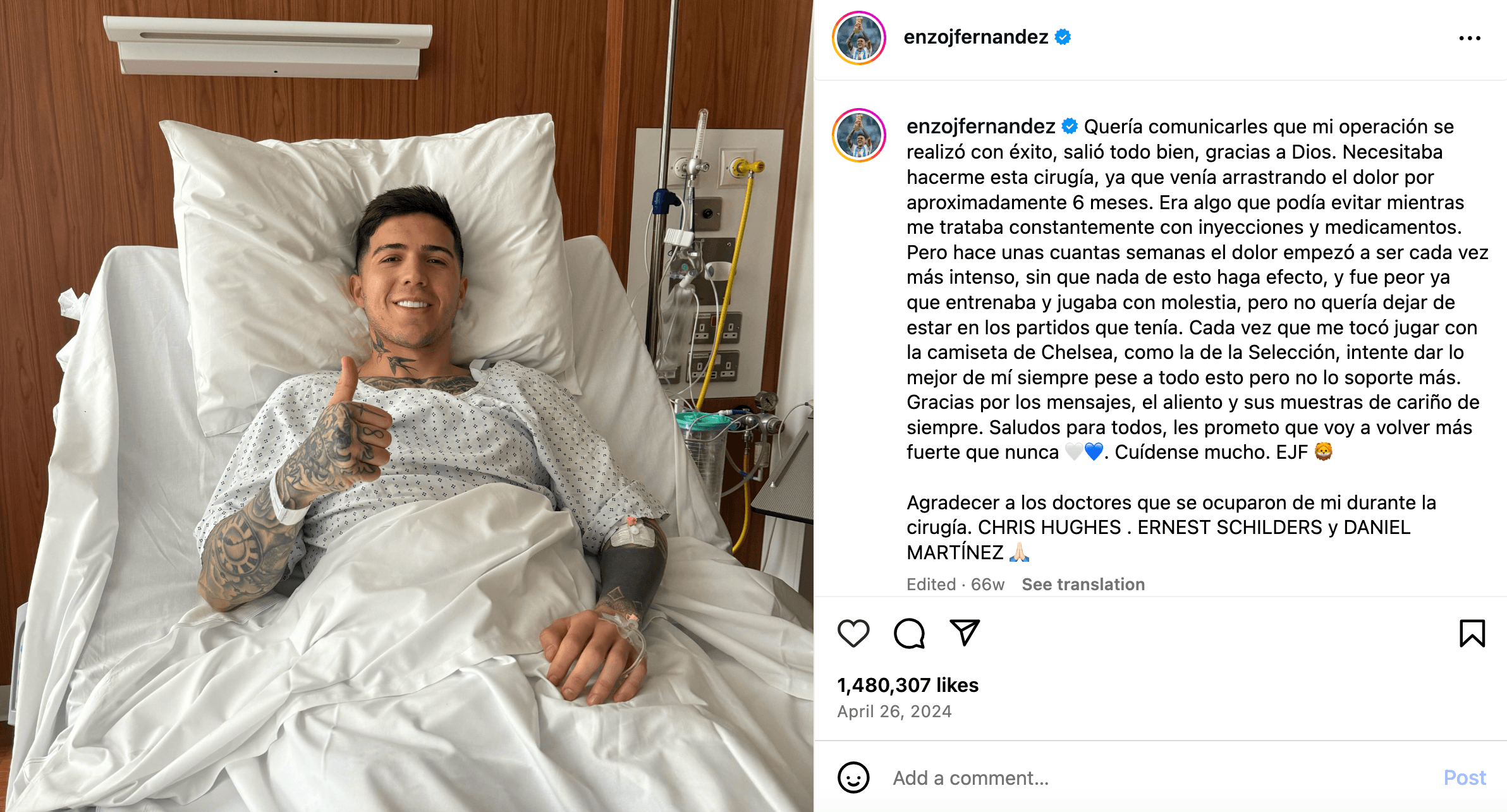Open the enzojfernandez username in the caption

(980, 126)
